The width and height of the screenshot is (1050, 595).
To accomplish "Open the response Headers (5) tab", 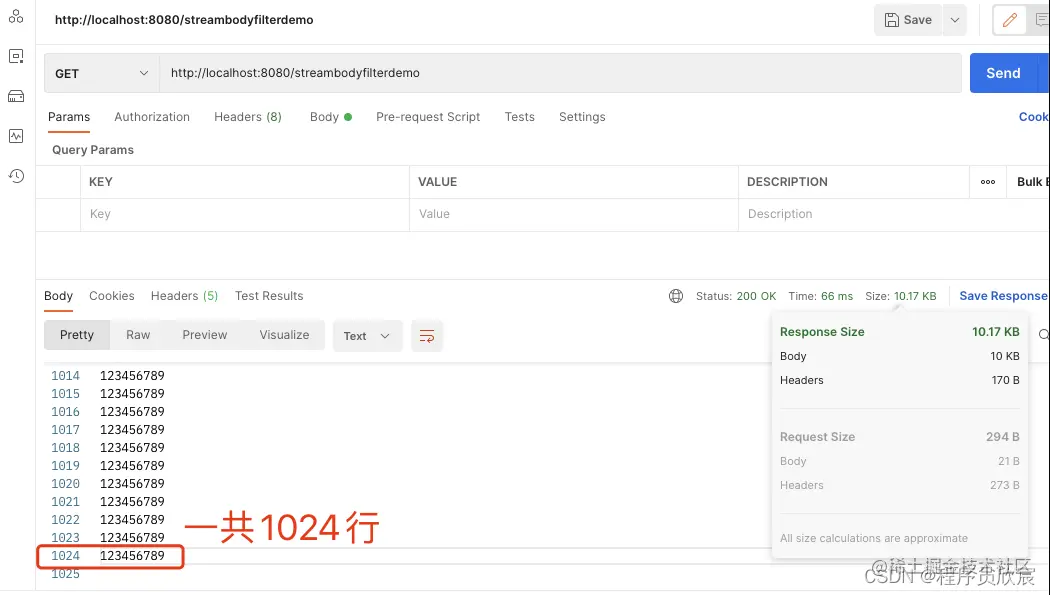I will click(x=184, y=296).
